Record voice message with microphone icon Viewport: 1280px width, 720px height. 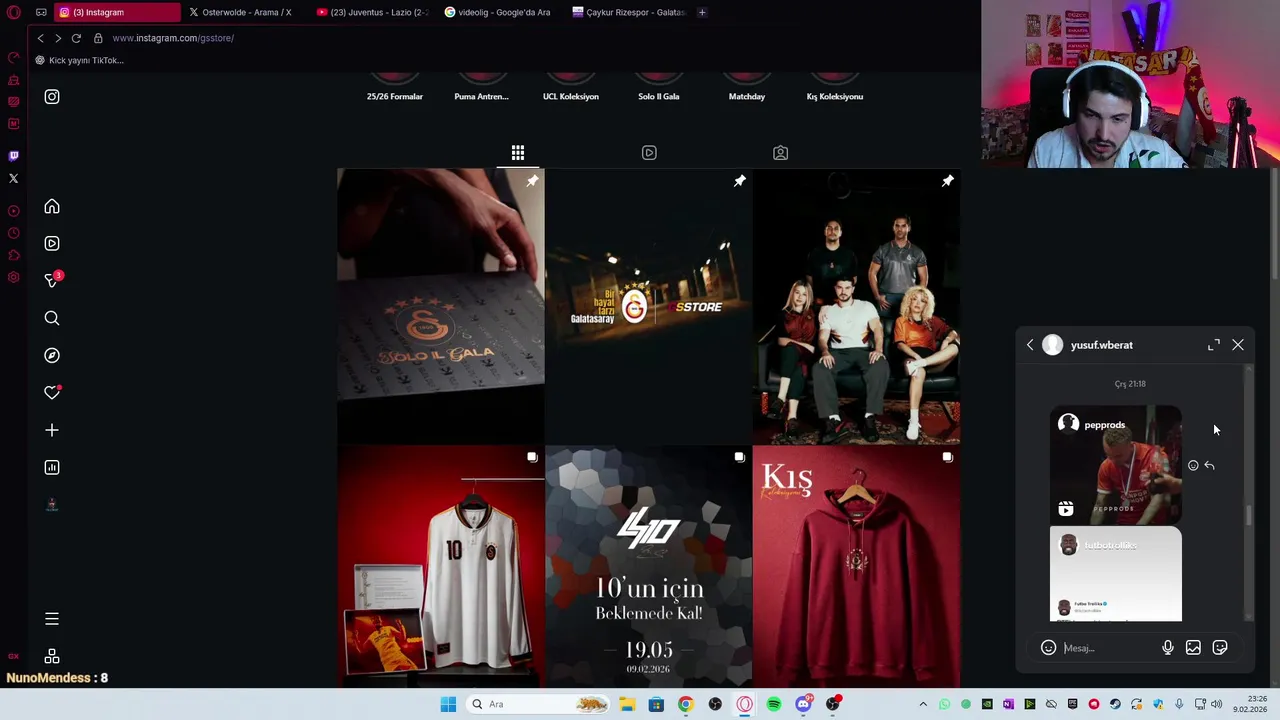click(x=1167, y=648)
